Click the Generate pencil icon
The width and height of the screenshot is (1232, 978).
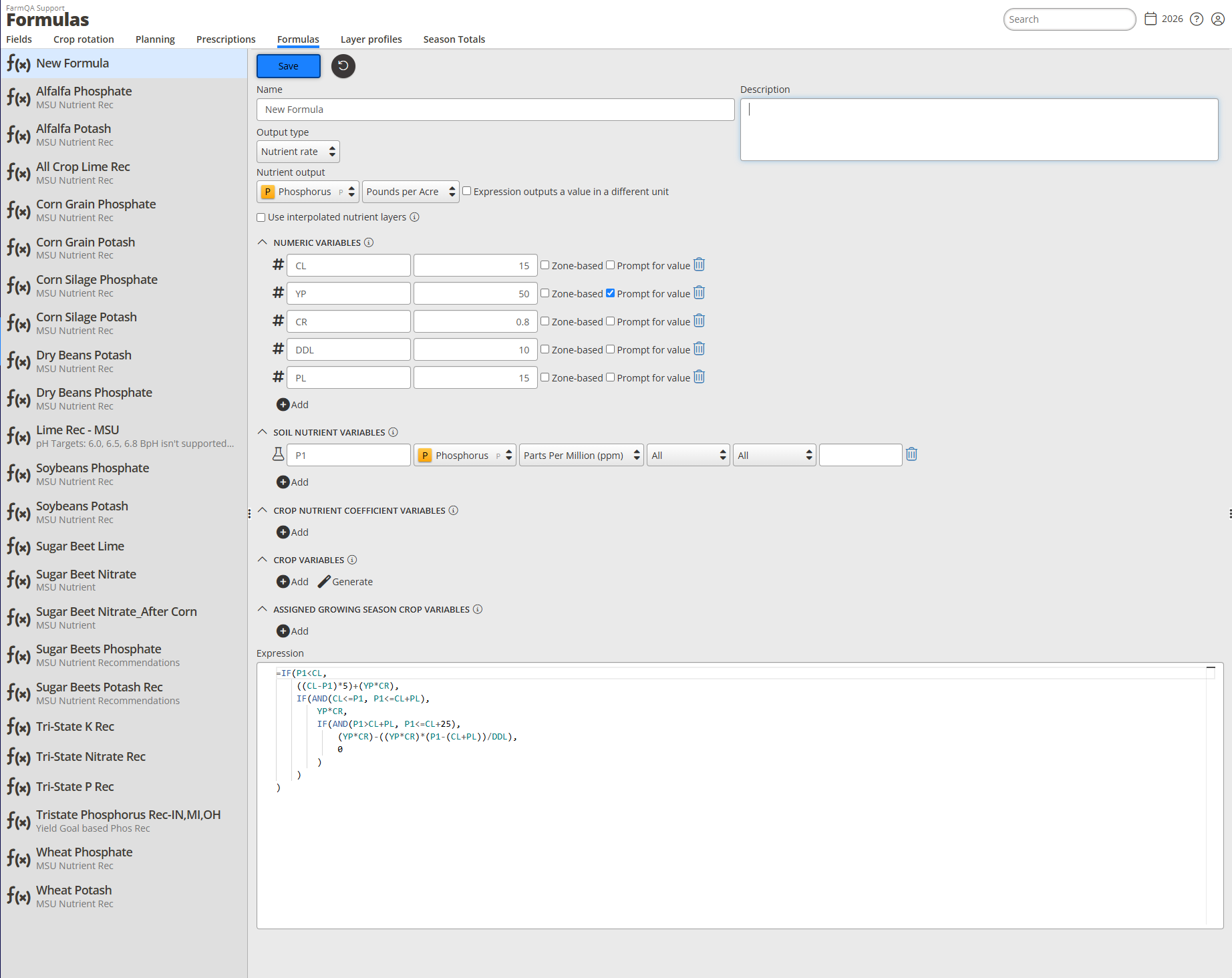point(324,582)
